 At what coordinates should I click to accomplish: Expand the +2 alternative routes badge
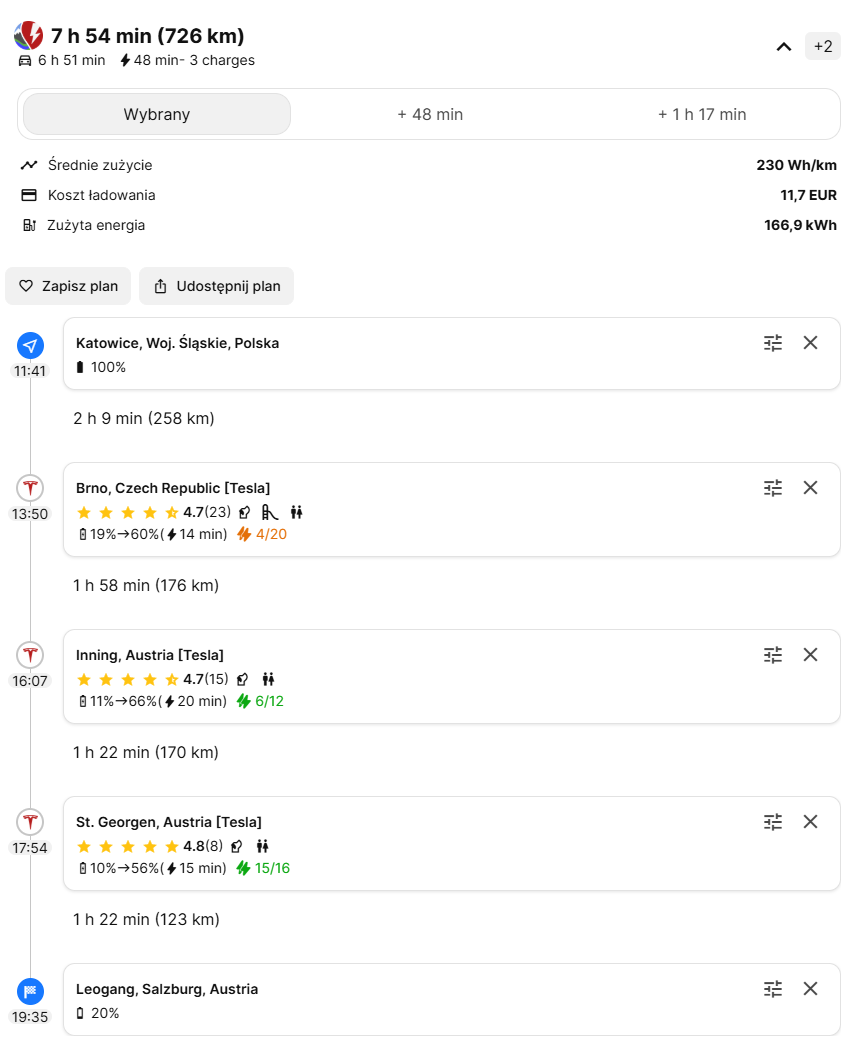click(823, 47)
